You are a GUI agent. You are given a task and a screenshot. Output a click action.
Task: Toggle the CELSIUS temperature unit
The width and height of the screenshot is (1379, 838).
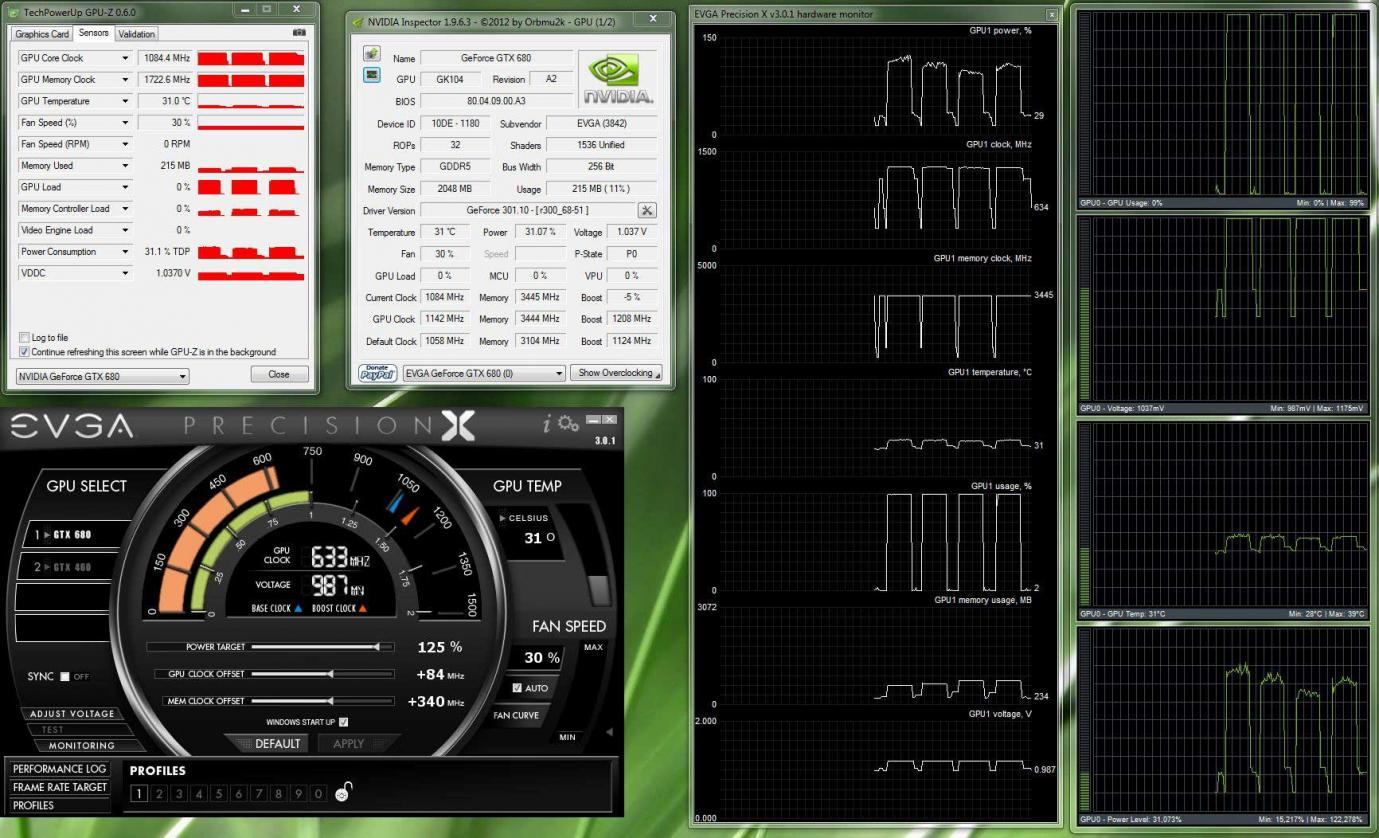523,518
